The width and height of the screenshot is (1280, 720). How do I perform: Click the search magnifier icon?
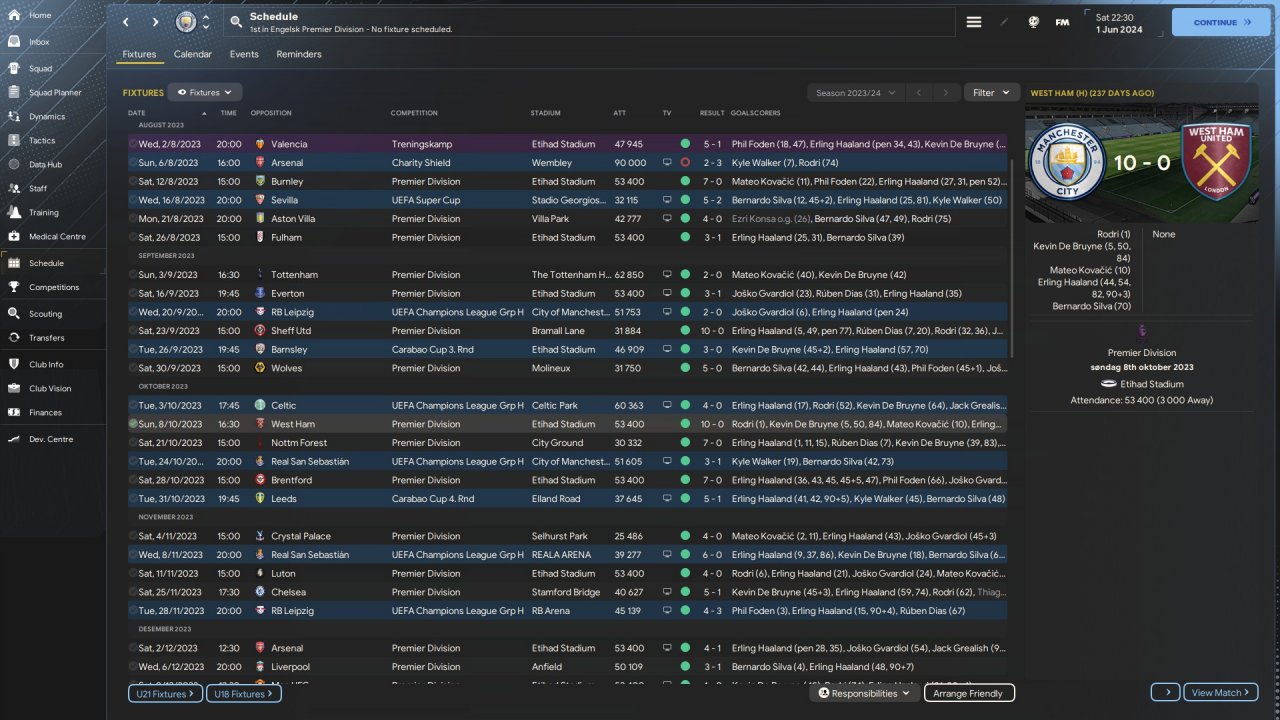(x=235, y=21)
